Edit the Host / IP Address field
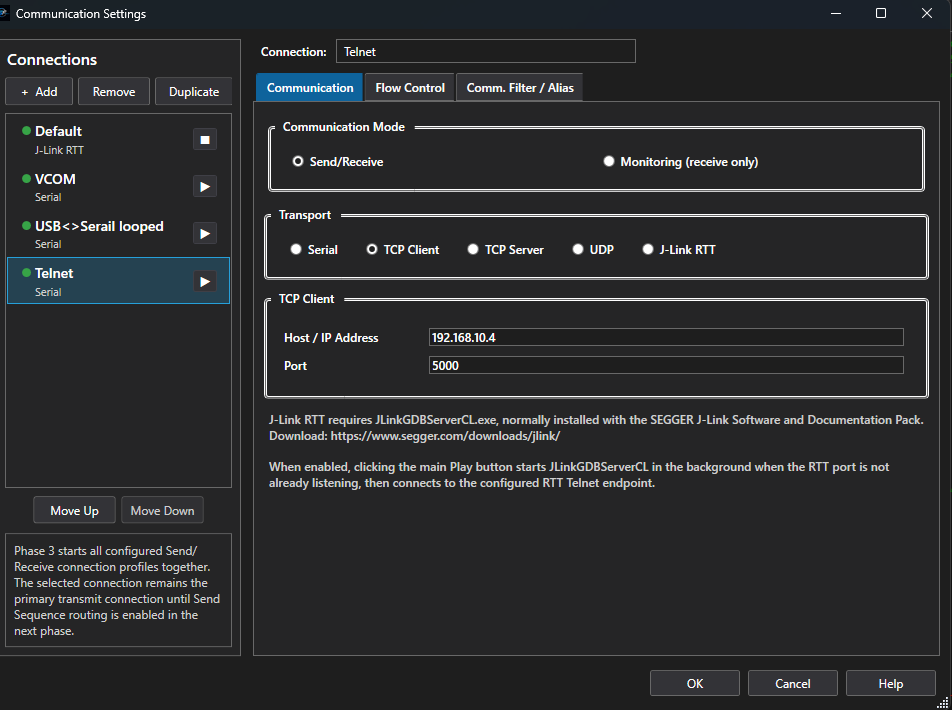This screenshot has height=710, width=952. coord(666,337)
